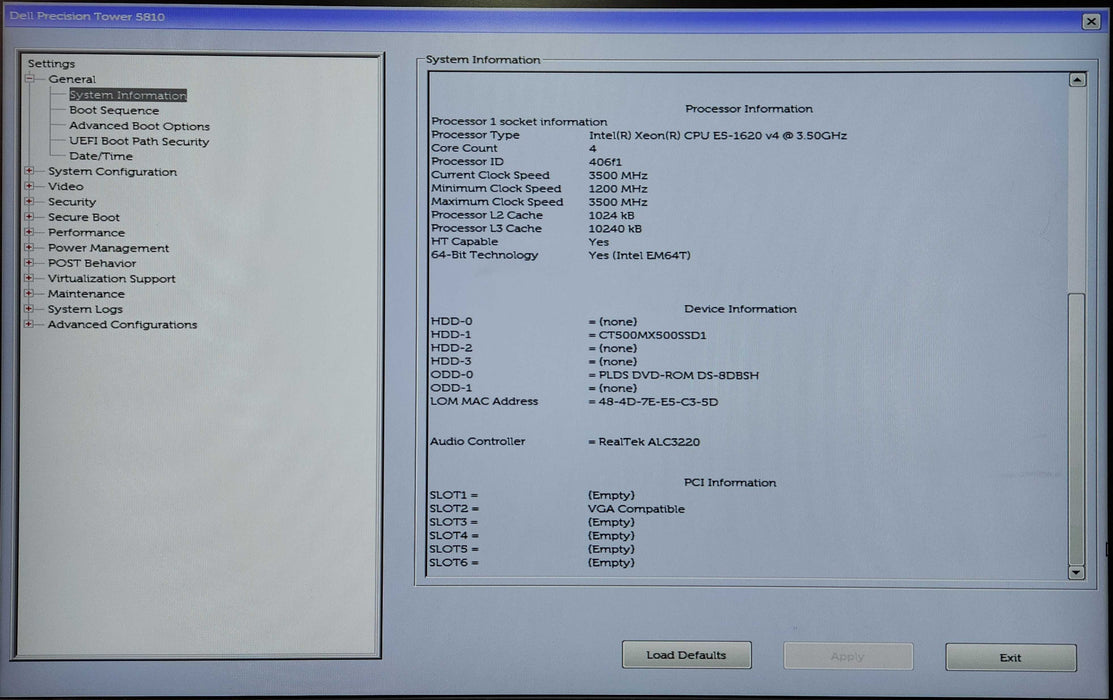Collapse the General tree node
1113x700 pixels.
pos(30,79)
